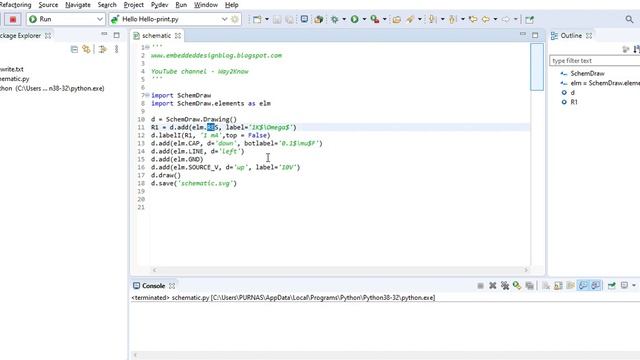Expand the Debug dropdown arrow

(344, 19)
